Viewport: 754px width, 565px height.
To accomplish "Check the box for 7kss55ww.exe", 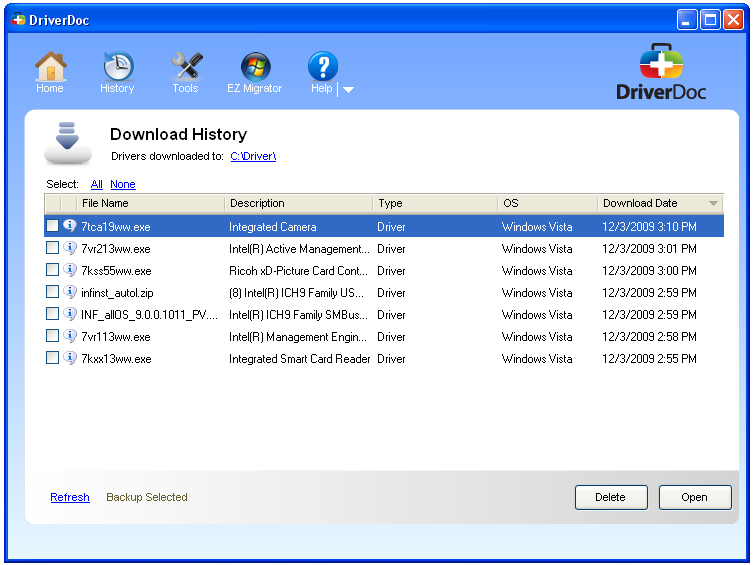I will point(52,270).
